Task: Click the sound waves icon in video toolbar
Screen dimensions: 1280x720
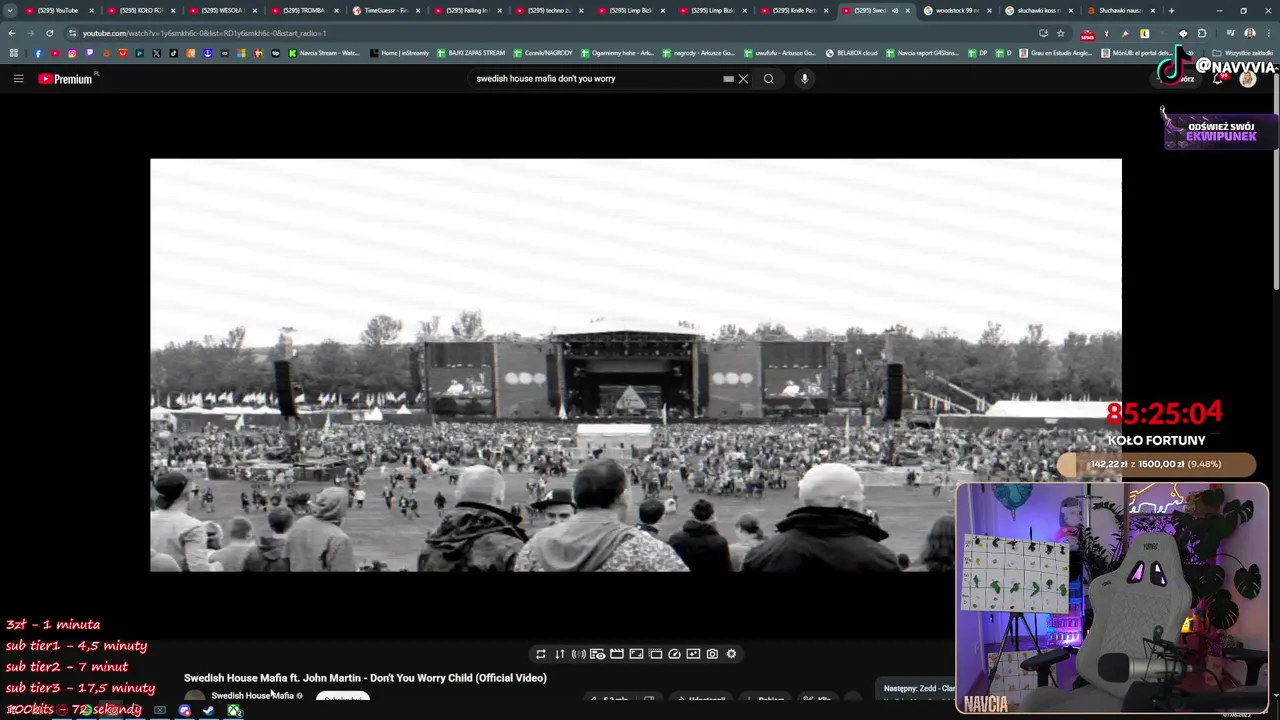Action: (579, 654)
